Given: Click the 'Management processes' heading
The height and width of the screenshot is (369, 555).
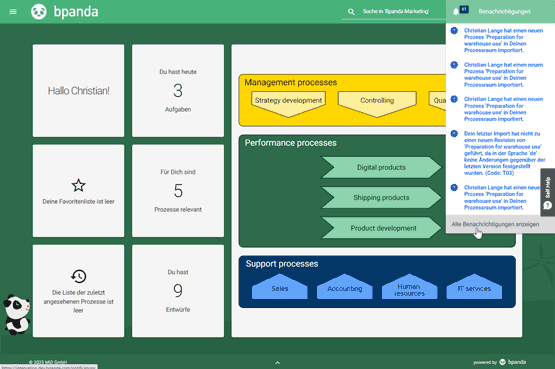Looking at the screenshot, I should (x=291, y=82).
